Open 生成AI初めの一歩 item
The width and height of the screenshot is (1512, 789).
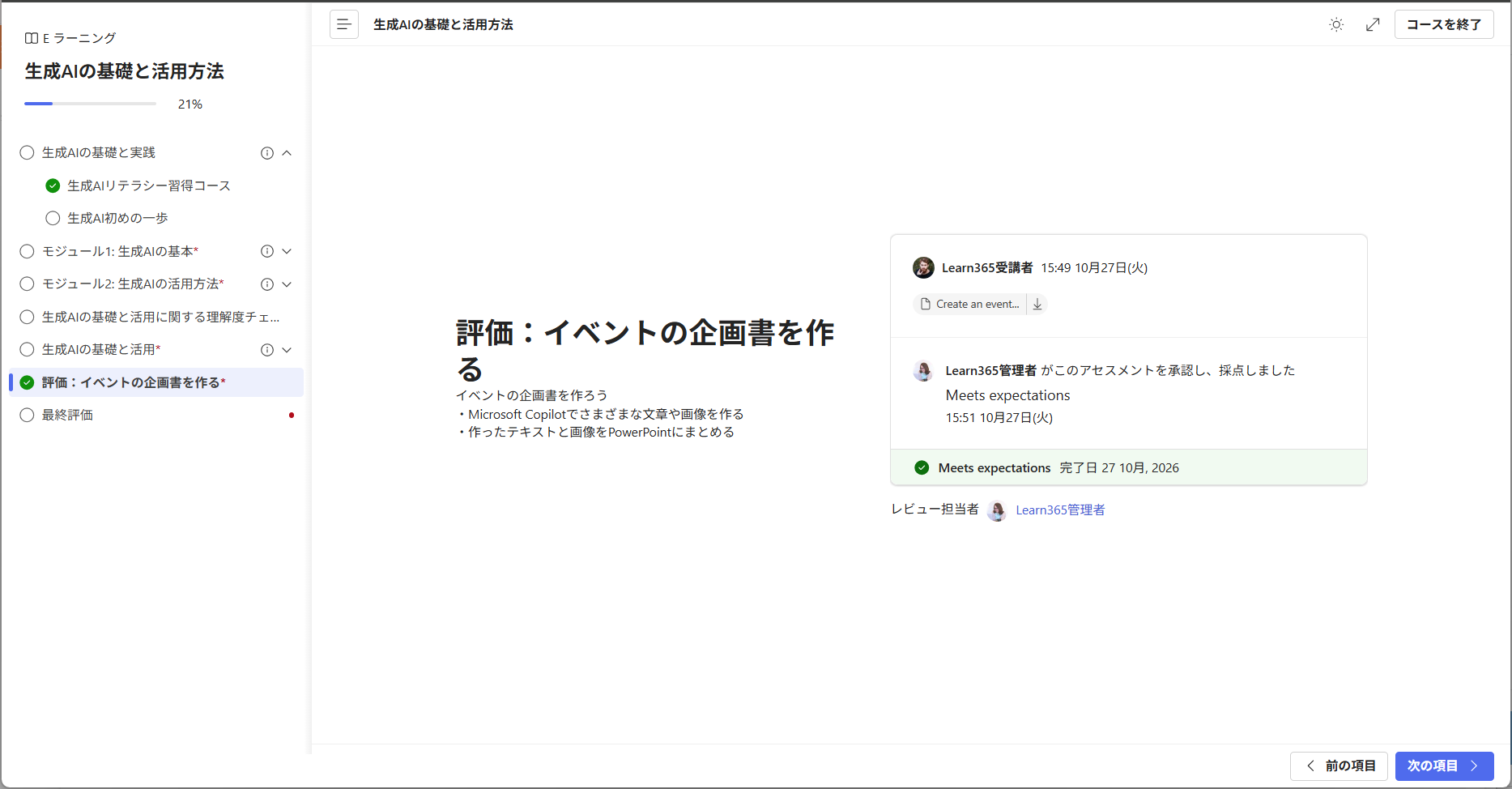tap(117, 218)
